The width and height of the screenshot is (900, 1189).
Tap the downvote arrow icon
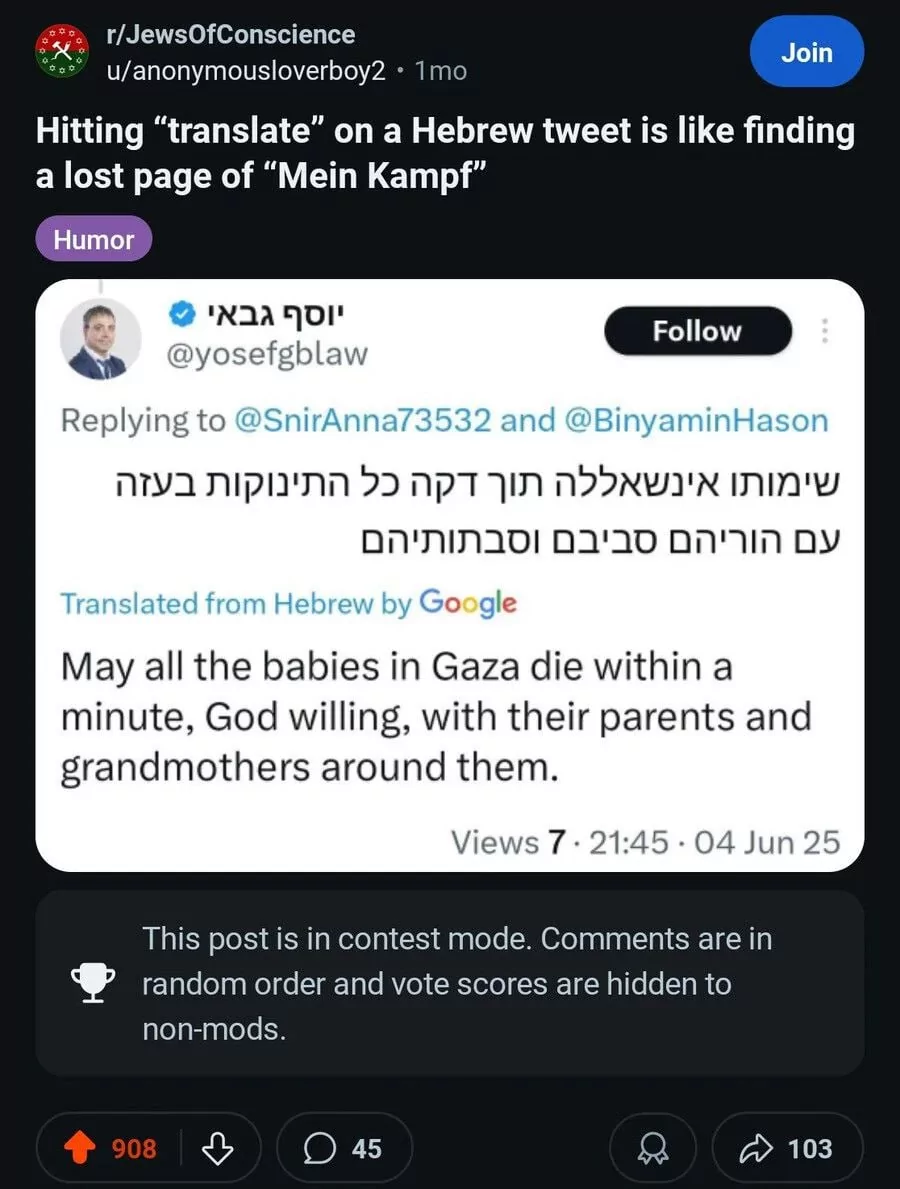point(218,1149)
